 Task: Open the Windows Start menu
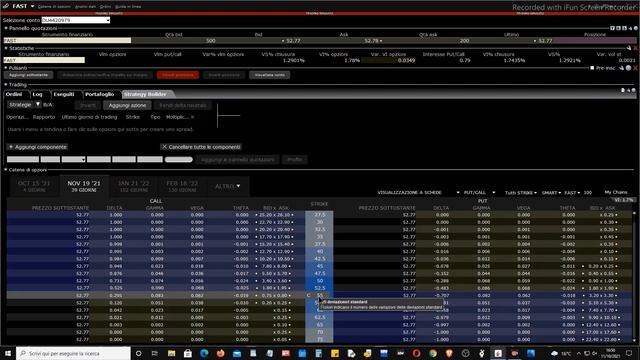(8, 353)
